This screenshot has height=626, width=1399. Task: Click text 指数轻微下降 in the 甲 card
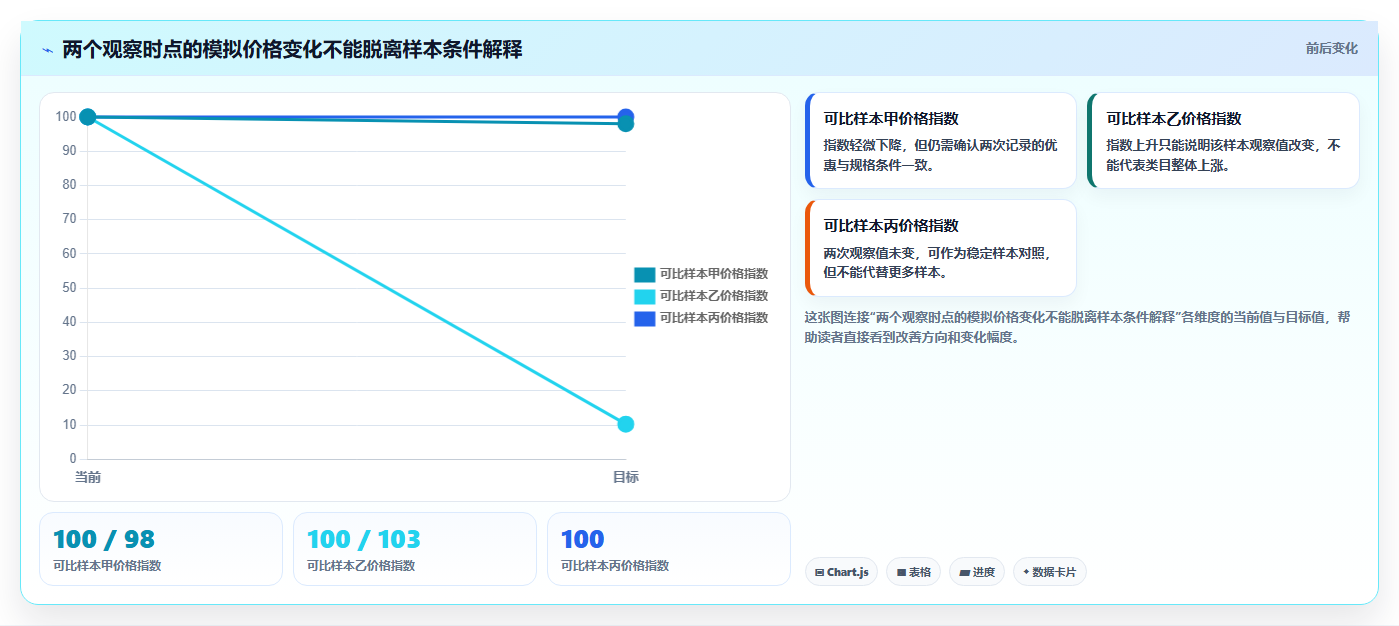pyautogui.click(x=862, y=145)
